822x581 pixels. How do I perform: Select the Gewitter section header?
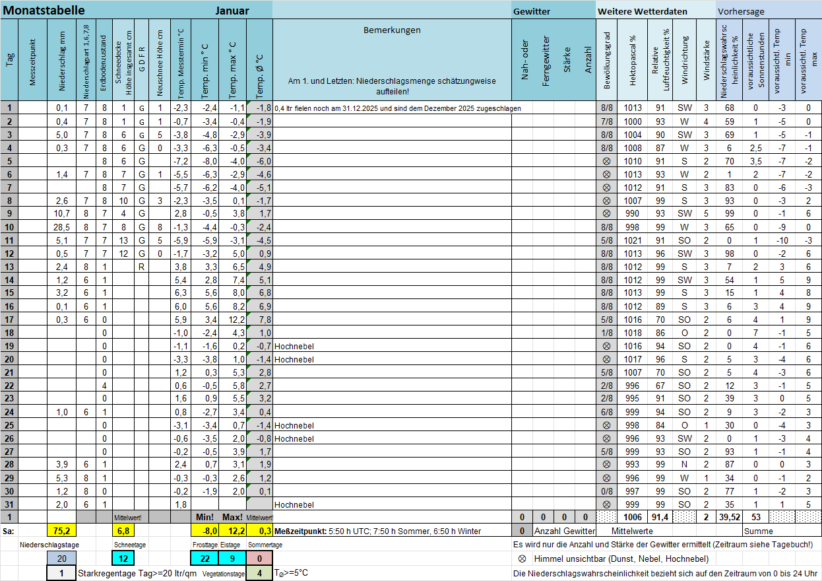click(x=532, y=9)
